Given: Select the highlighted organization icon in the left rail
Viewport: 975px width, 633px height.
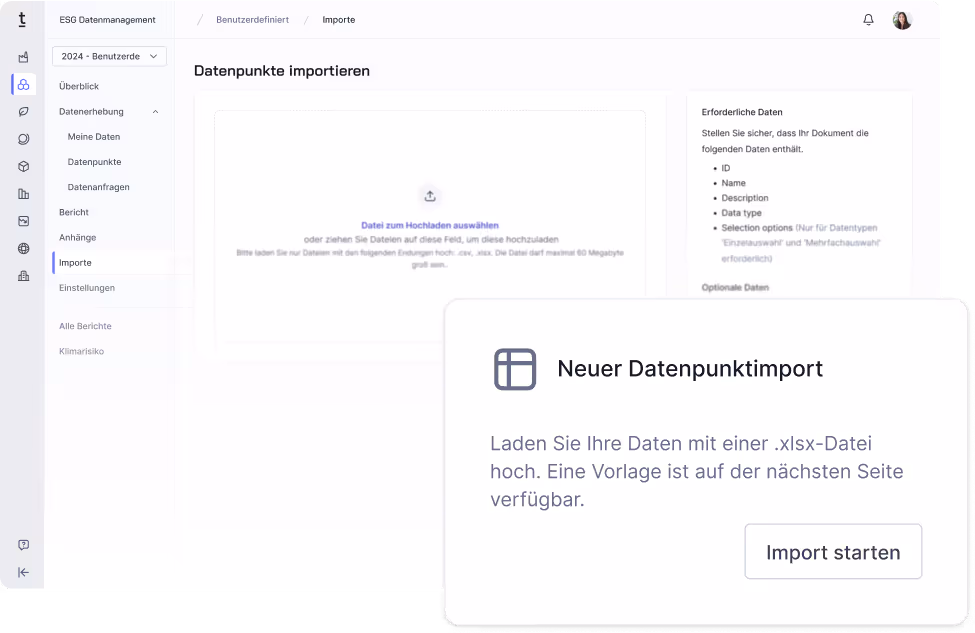Looking at the screenshot, I should (23, 85).
